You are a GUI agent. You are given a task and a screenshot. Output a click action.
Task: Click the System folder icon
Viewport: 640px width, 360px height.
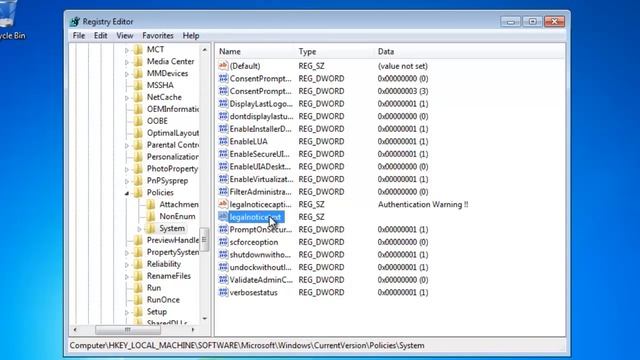click(x=151, y=228)
